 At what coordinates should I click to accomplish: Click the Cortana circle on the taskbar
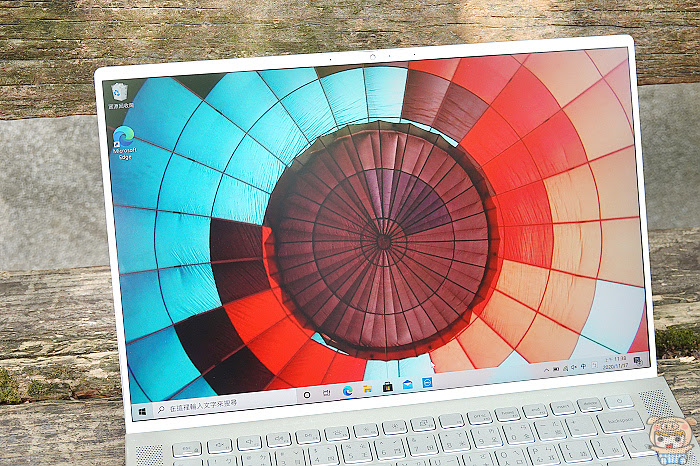(307, 395)
